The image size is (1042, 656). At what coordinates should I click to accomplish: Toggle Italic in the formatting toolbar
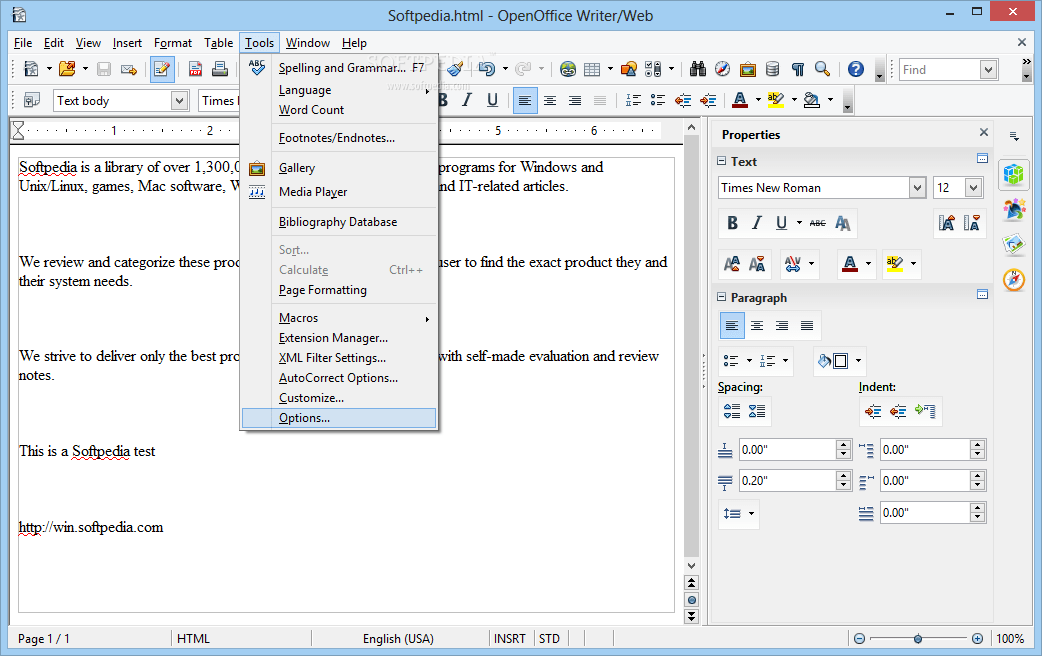(467, 100)
